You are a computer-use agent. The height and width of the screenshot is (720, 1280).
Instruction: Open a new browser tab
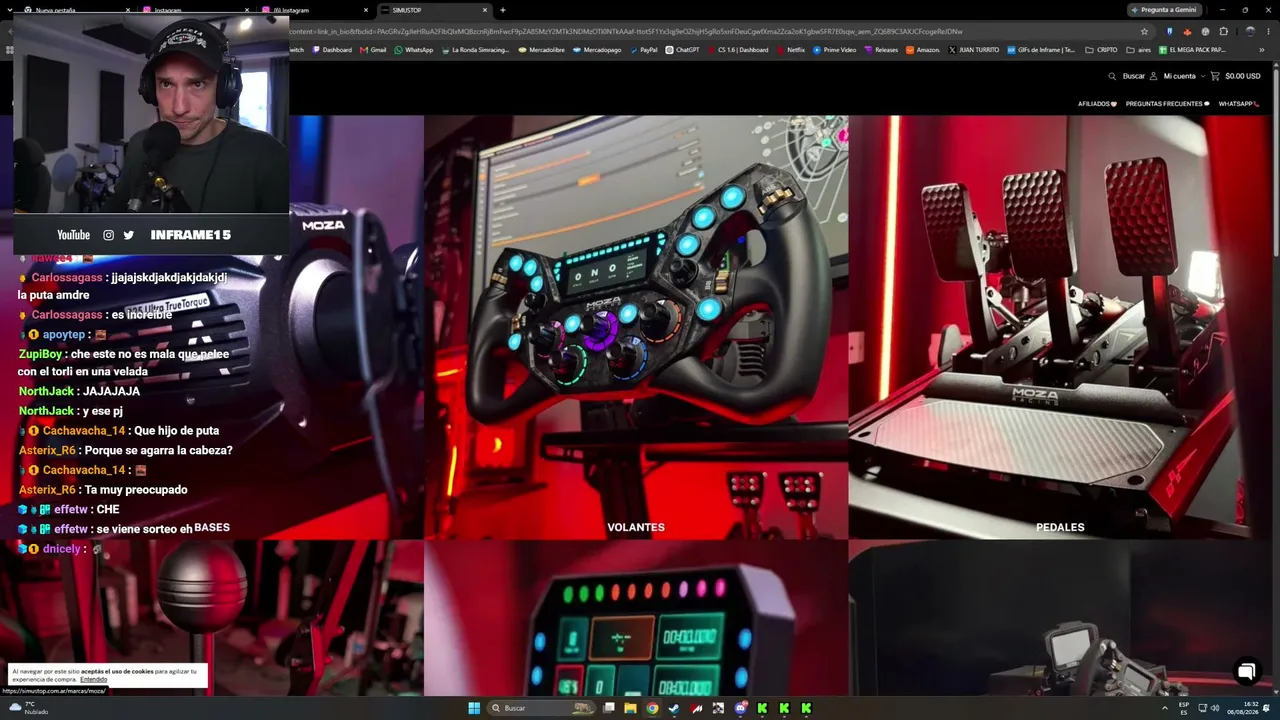tap(502, 10)
